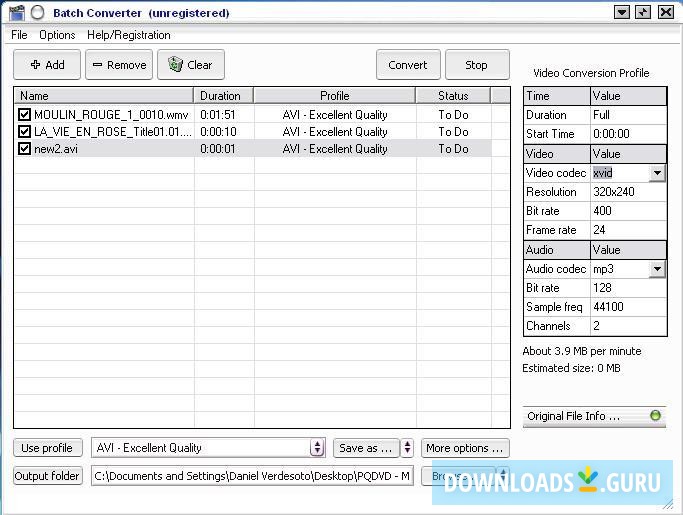Open the Audio codec dropdown arrow

(x=657, y=269)
